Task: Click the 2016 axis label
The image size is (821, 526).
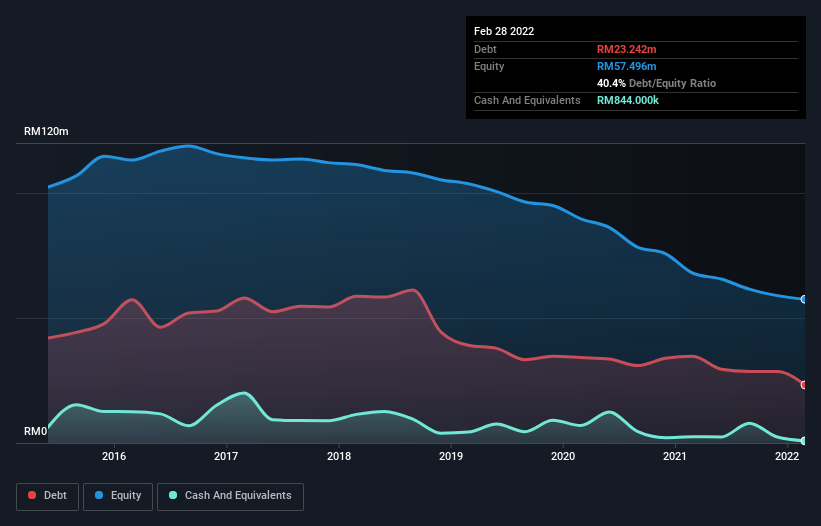Action: click(x=114, y=456)
